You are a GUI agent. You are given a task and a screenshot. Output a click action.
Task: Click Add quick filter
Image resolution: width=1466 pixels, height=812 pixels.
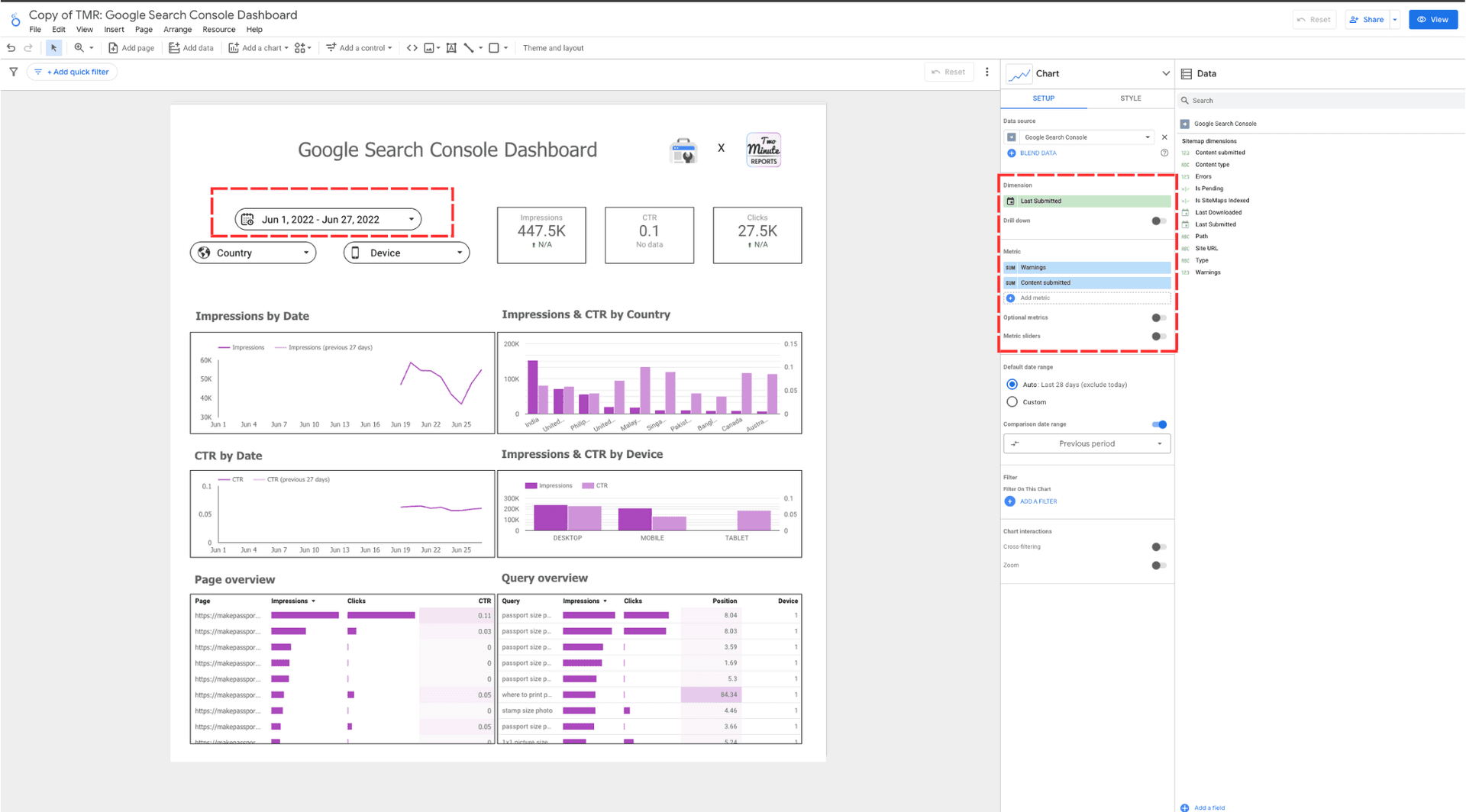72,72
